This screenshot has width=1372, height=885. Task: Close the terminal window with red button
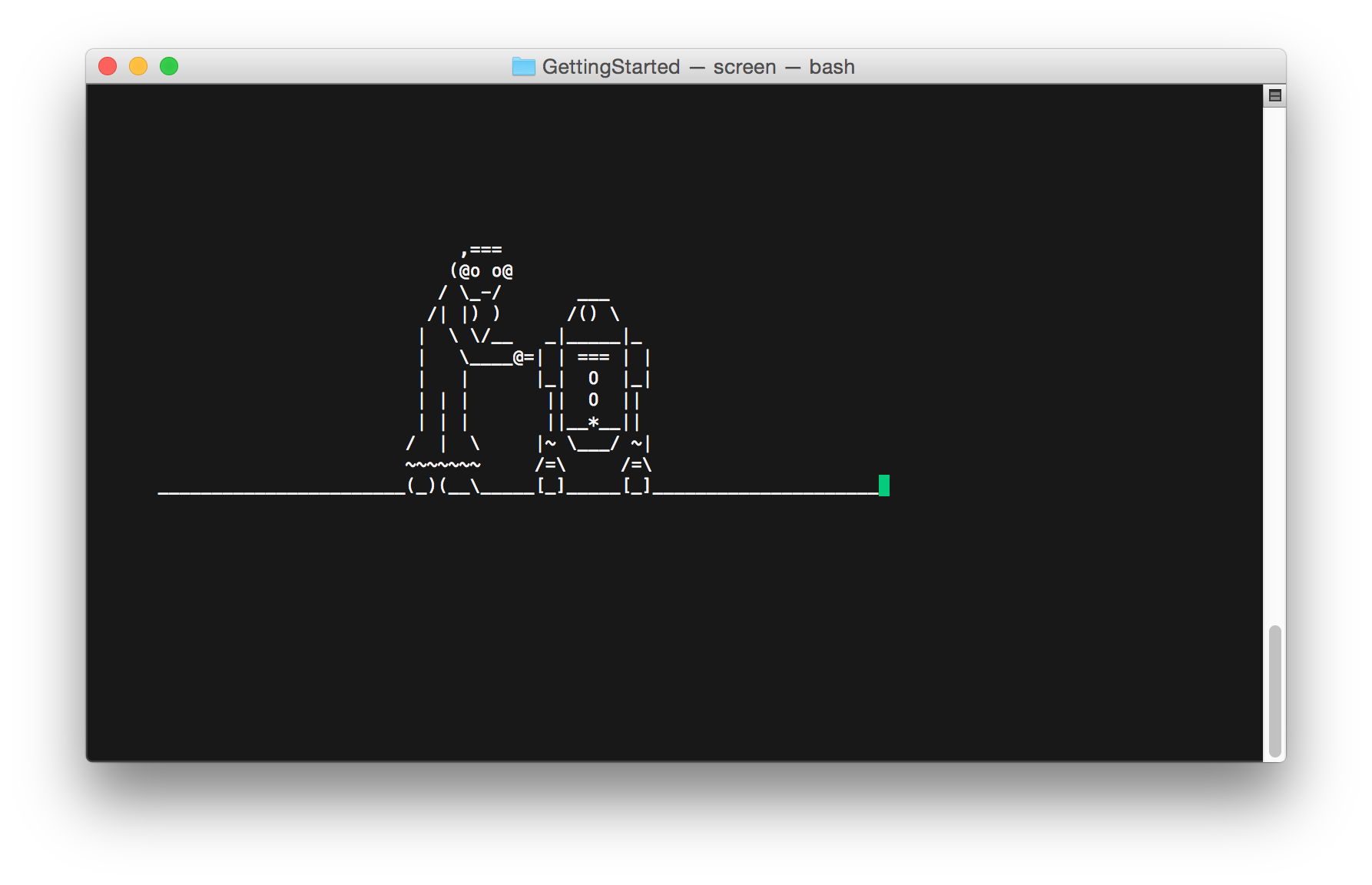pyautogui.click(x=108, y=67)
